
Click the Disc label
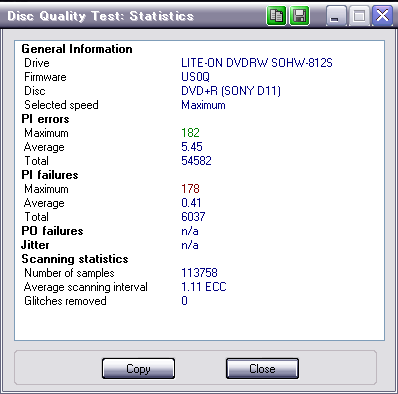[x=35, y=91]
